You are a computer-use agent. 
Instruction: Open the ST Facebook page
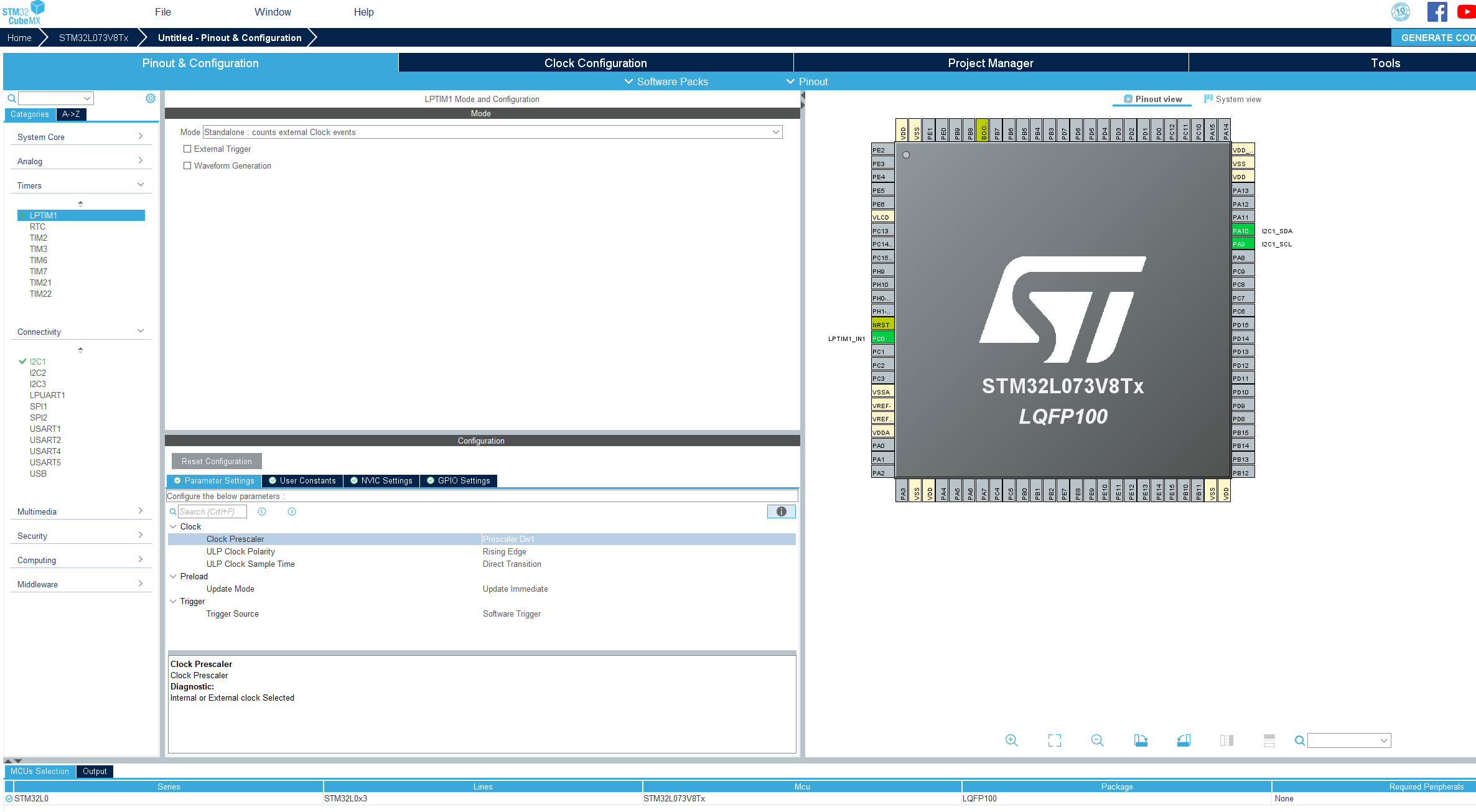[1437, 12]
